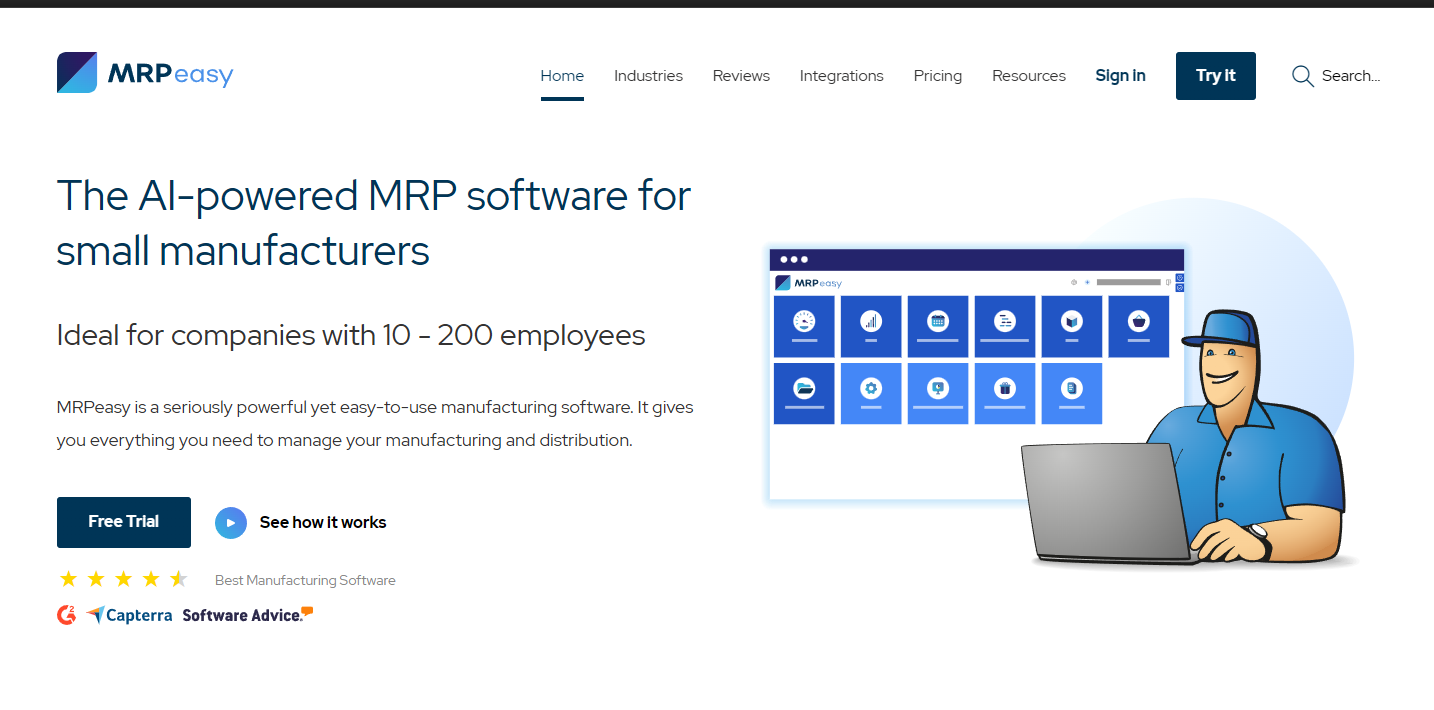Click the document tile in illustration
This screenshot has height=710, width=1434.
tap(1072, 393)
